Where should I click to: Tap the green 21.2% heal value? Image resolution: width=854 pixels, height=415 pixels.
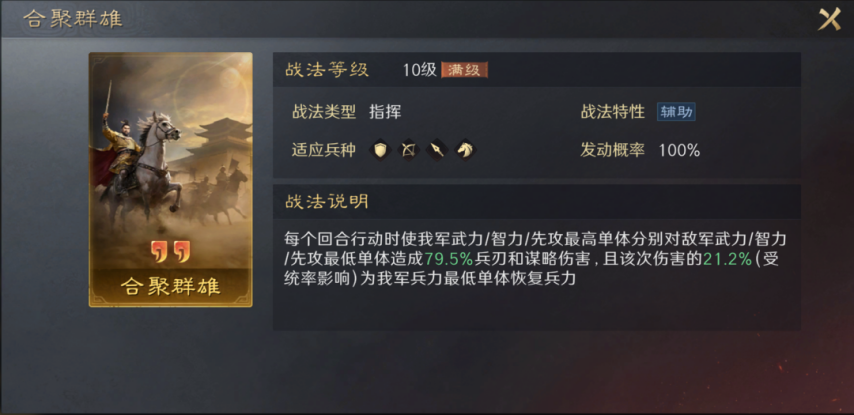click(728, 258)
